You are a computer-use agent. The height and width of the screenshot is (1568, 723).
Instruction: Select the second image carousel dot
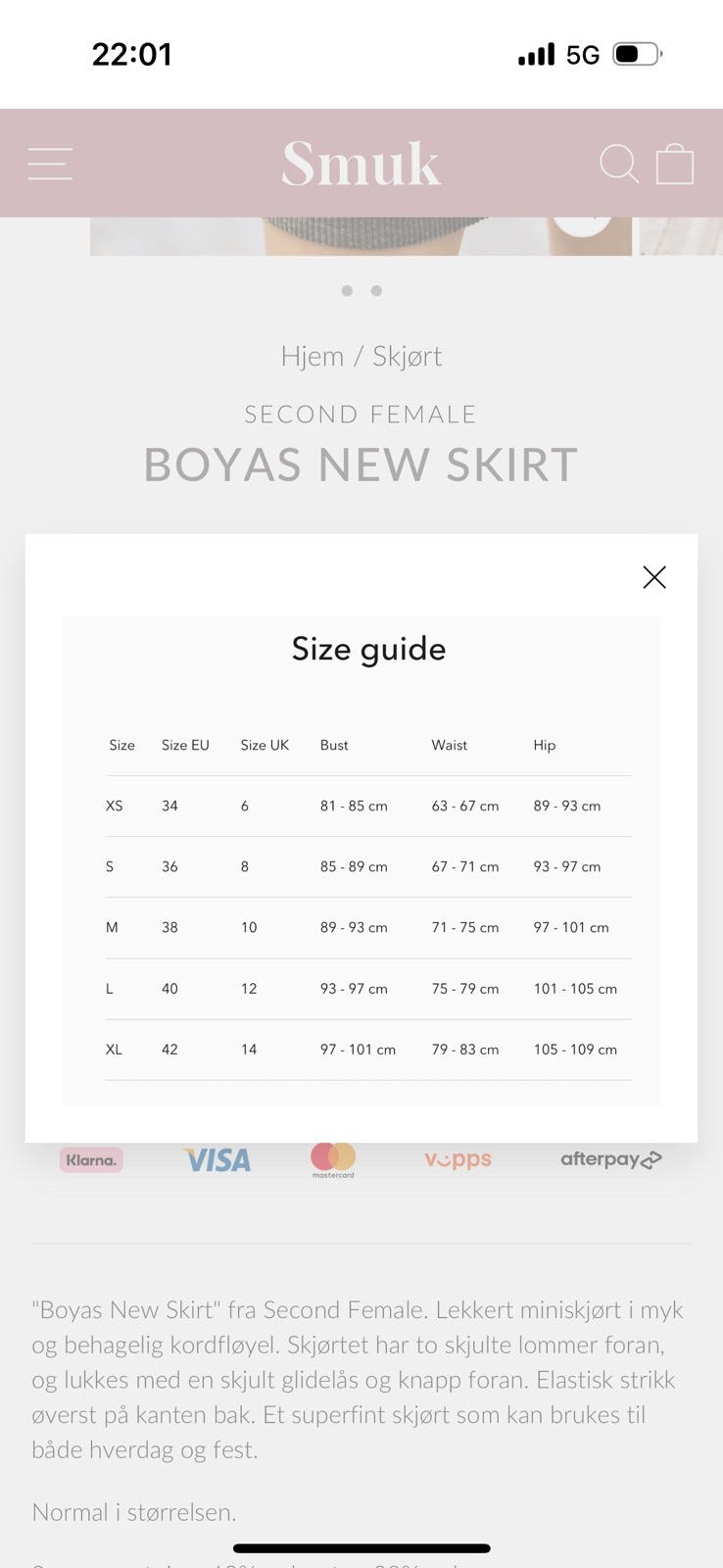[x=376, y=291]
